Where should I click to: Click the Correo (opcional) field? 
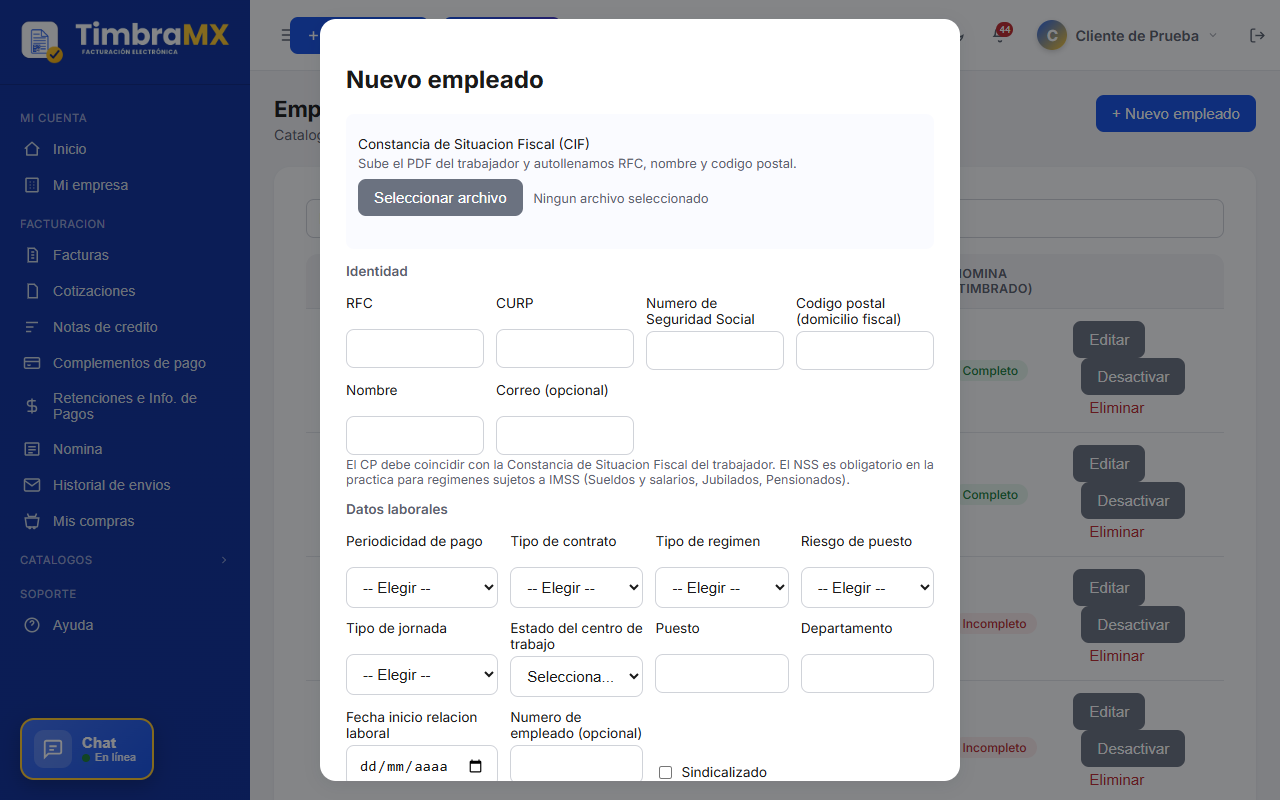[x=565, y=436]
